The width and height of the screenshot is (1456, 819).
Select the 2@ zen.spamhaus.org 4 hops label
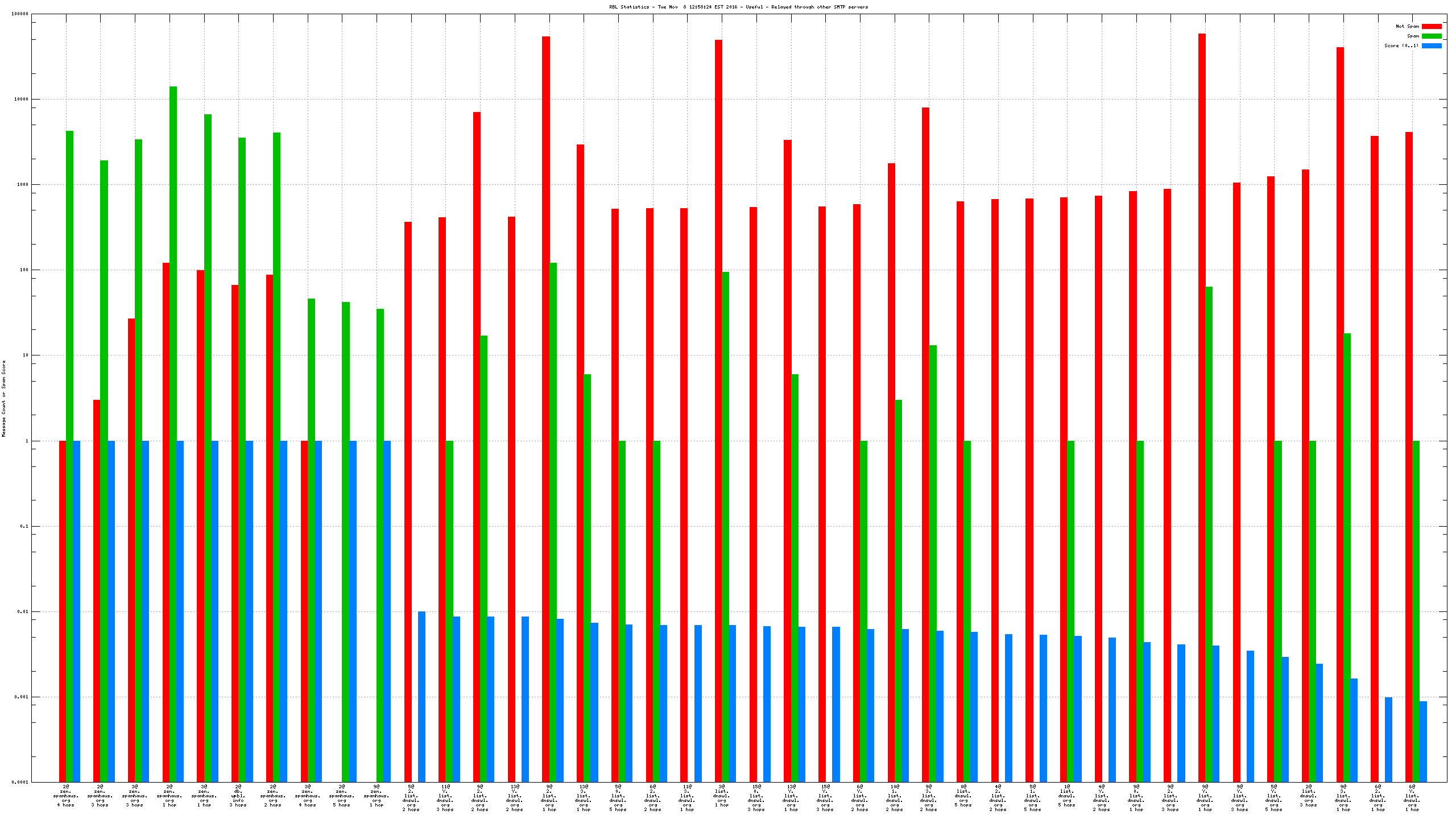pyautogui.click(x=66, y=796)
